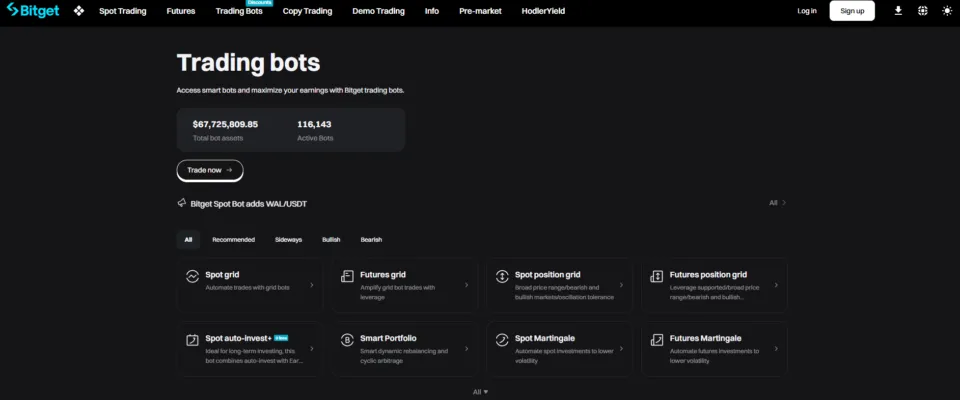This screenshot has height=400, width=960.
Task: Click the download app icon
Action: (898, 11)
